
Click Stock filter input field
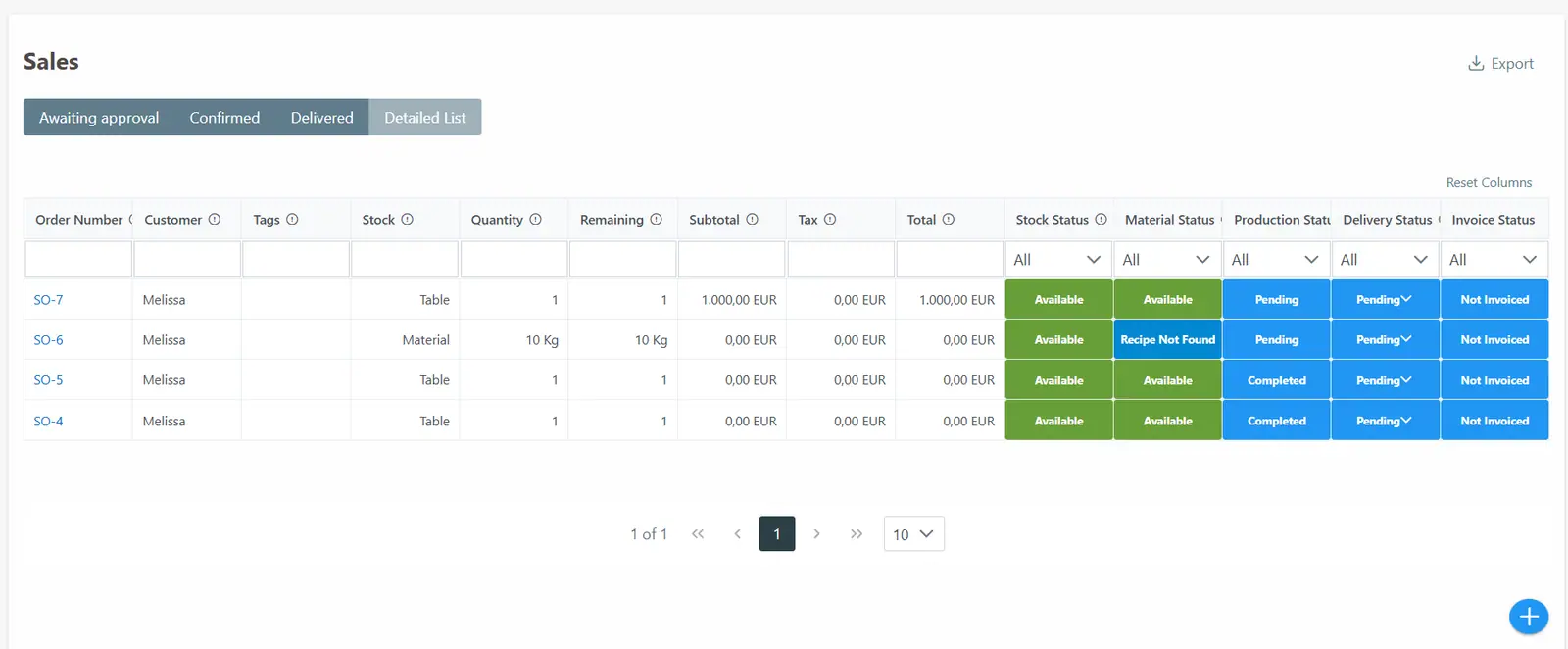pos(405,260)
